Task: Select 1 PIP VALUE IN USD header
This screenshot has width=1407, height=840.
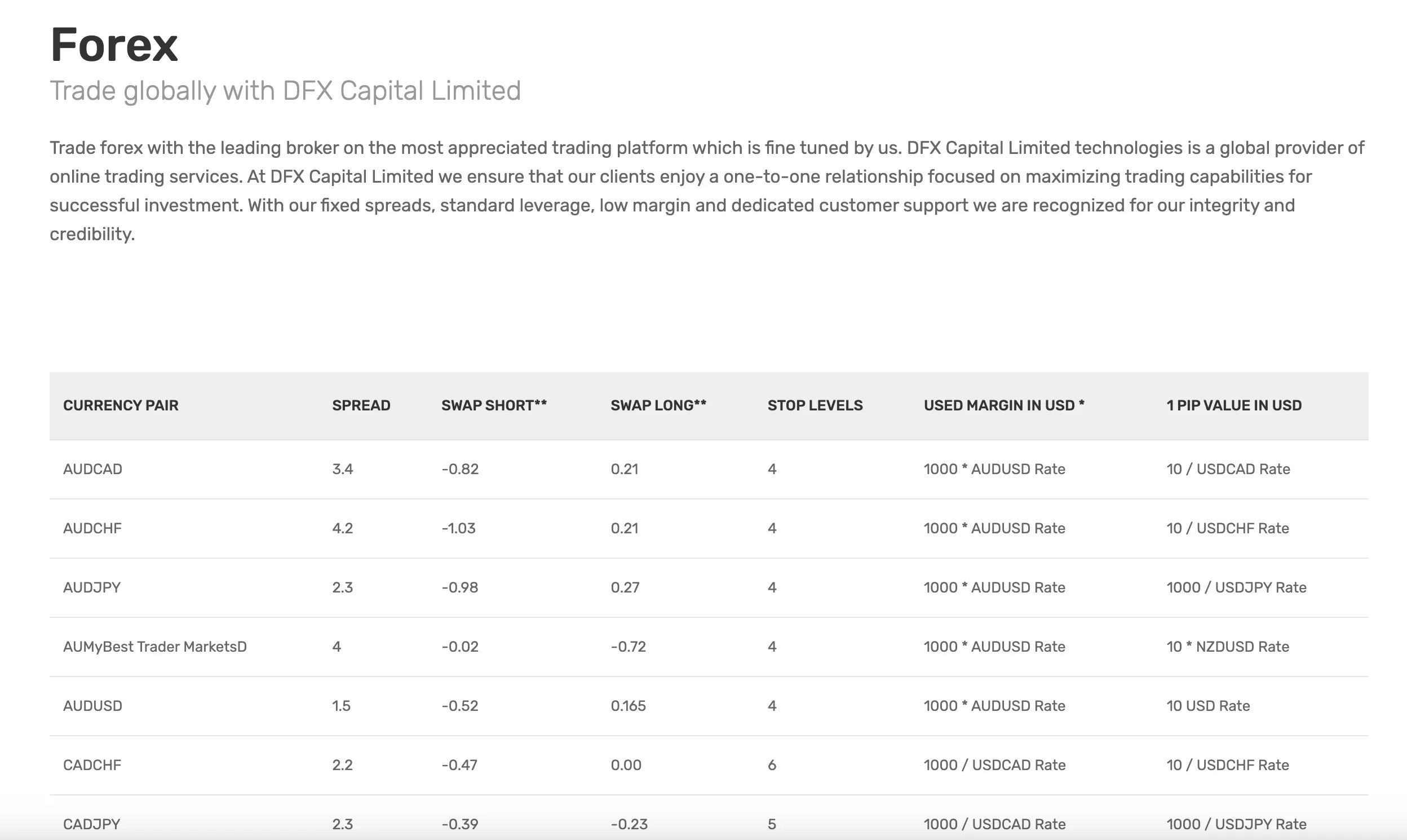Action: coord(1234,405)
